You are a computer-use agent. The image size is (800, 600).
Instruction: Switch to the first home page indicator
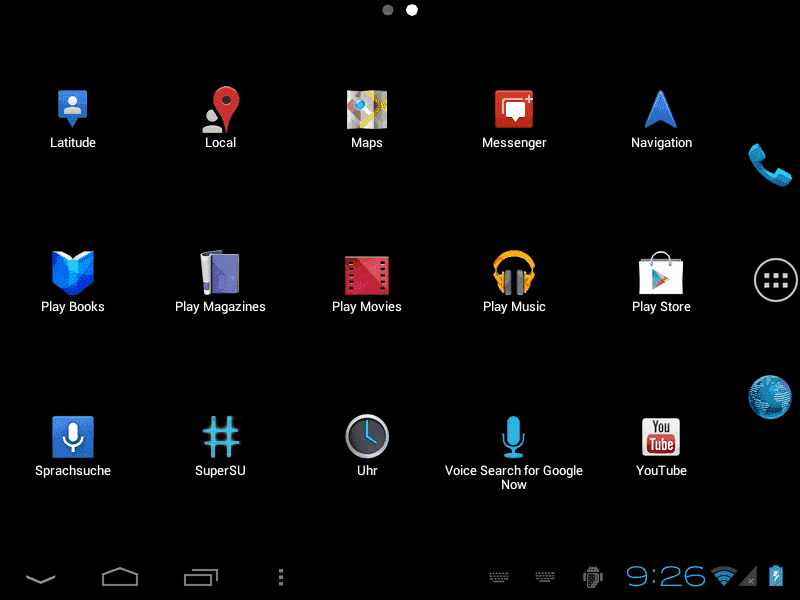[388, 10]
